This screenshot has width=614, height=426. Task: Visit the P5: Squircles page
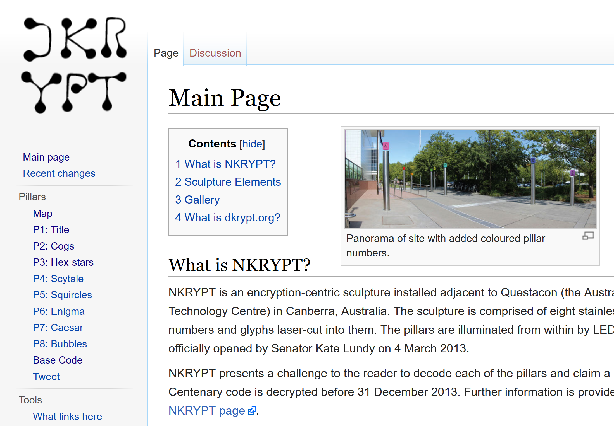pyautogui.click(x=62, y=295)
